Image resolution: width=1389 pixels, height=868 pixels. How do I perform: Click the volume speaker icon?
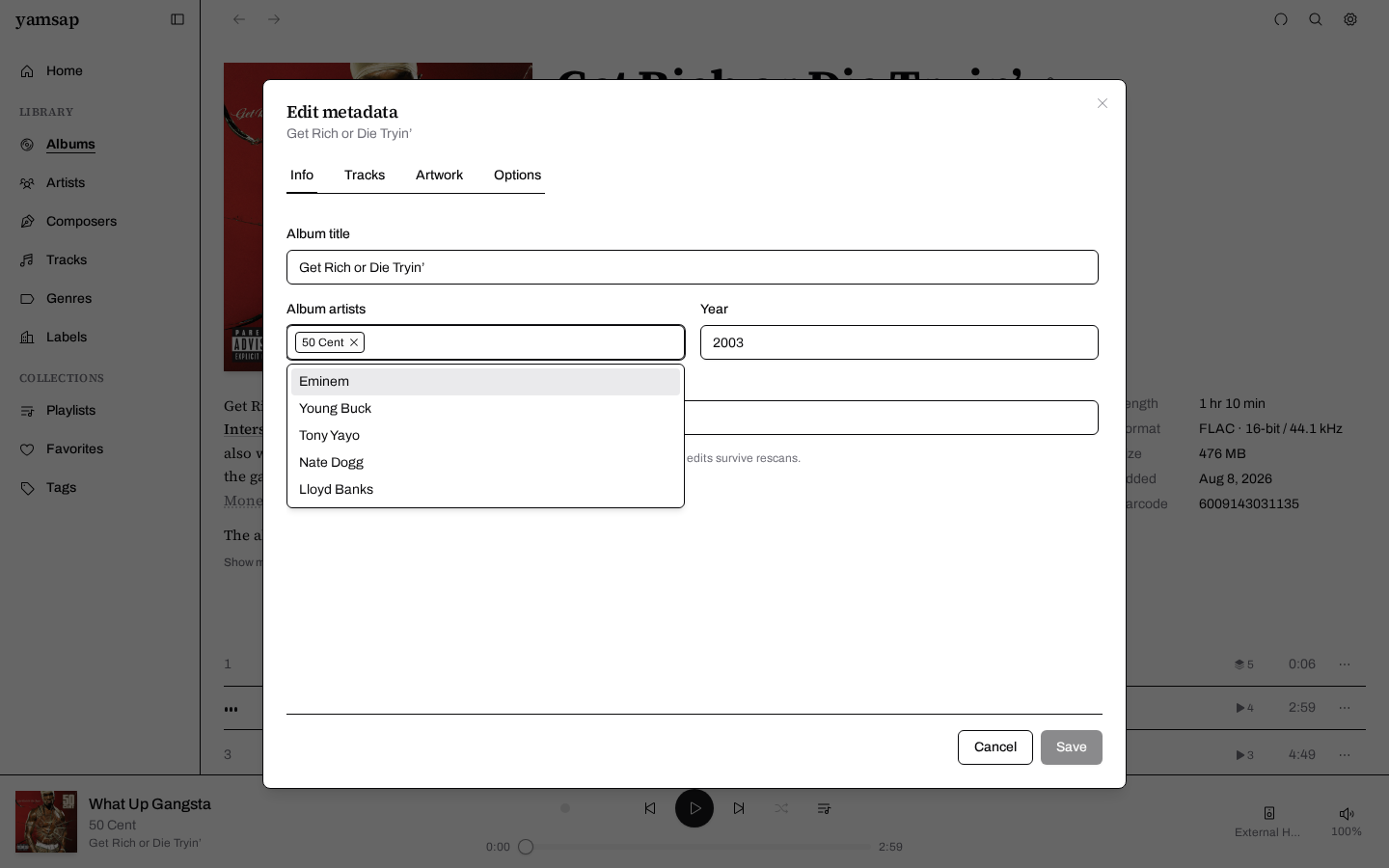point(1347,814)
